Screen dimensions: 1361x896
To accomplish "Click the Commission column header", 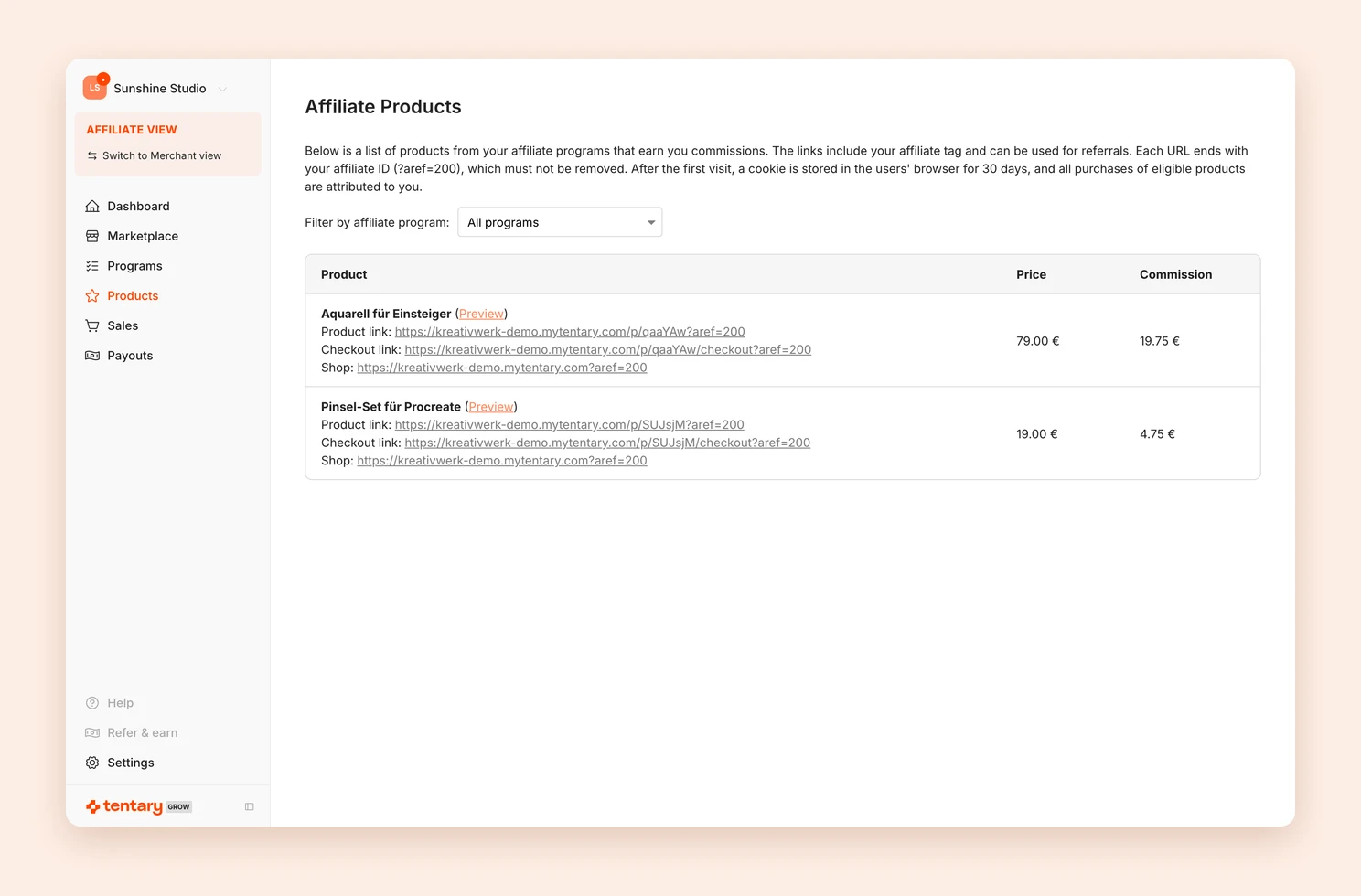I will (x=1176, y=274).
